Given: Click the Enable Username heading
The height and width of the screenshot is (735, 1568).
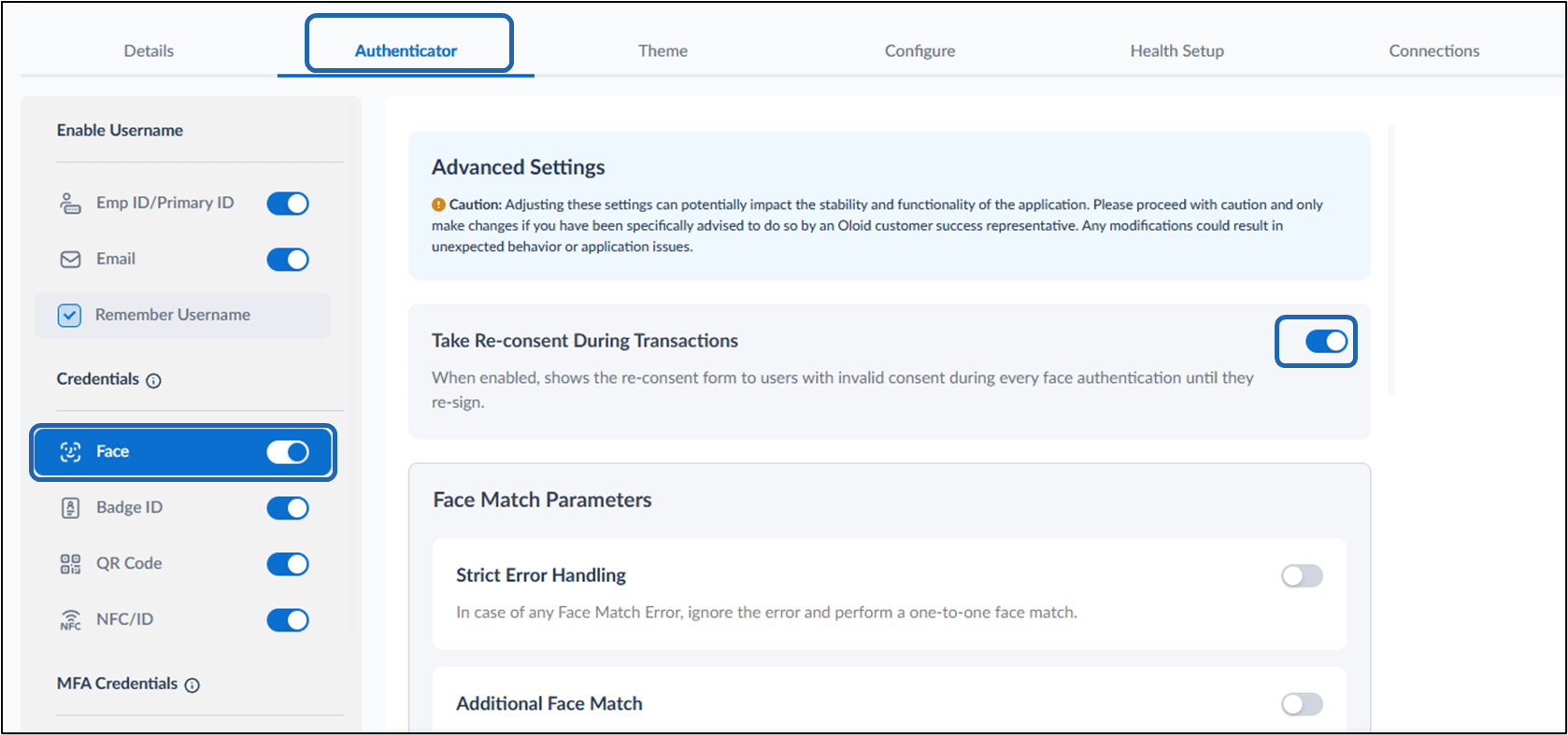Looking at the screenshot, I should (120, 130).
